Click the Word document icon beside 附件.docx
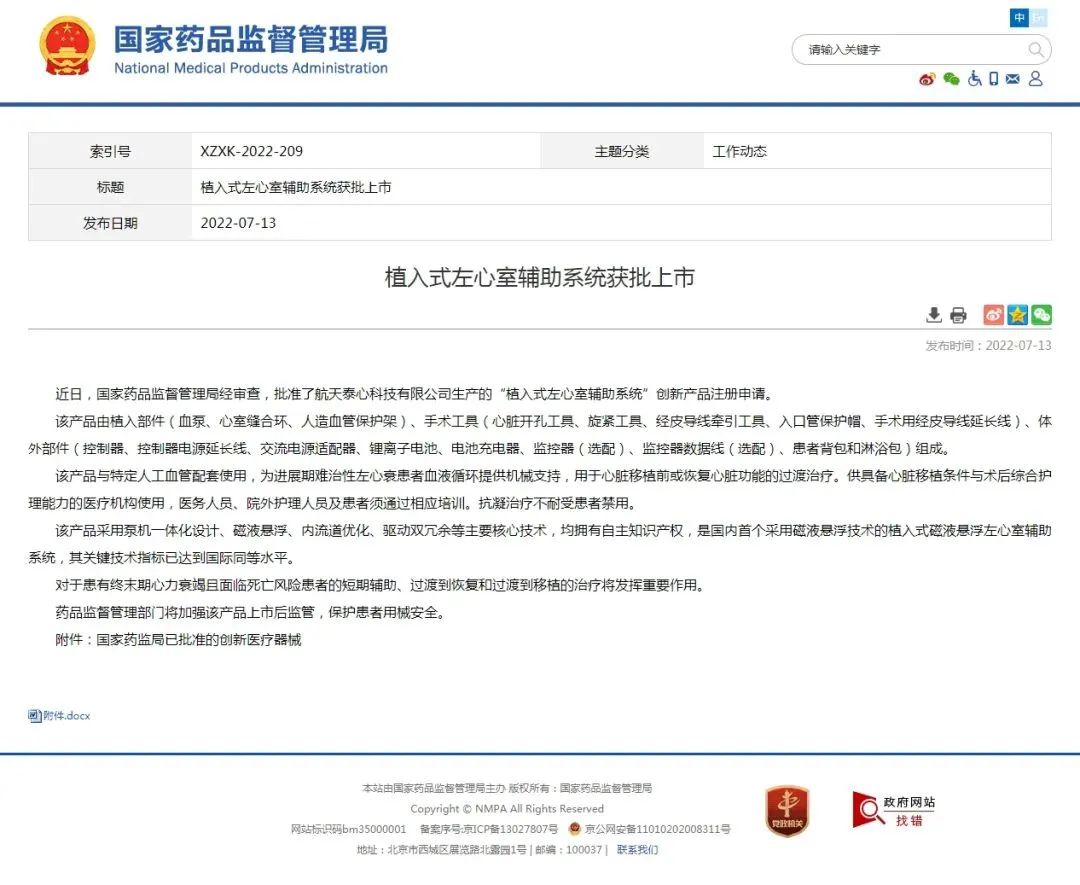 tap(34, 716)
